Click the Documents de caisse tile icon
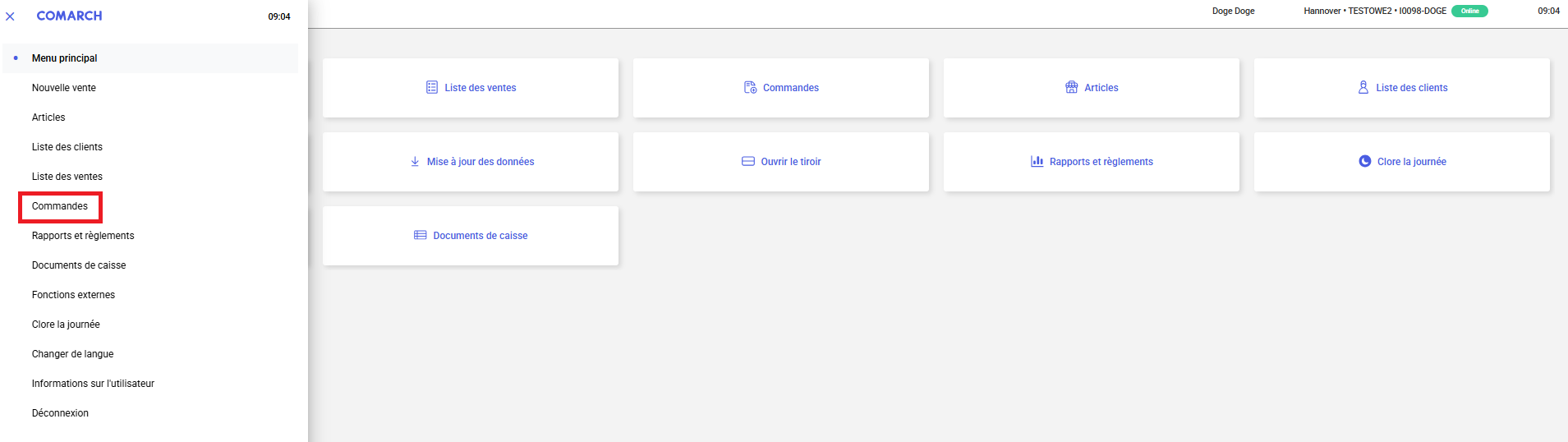1568x442 pixels. pos(421,235)
